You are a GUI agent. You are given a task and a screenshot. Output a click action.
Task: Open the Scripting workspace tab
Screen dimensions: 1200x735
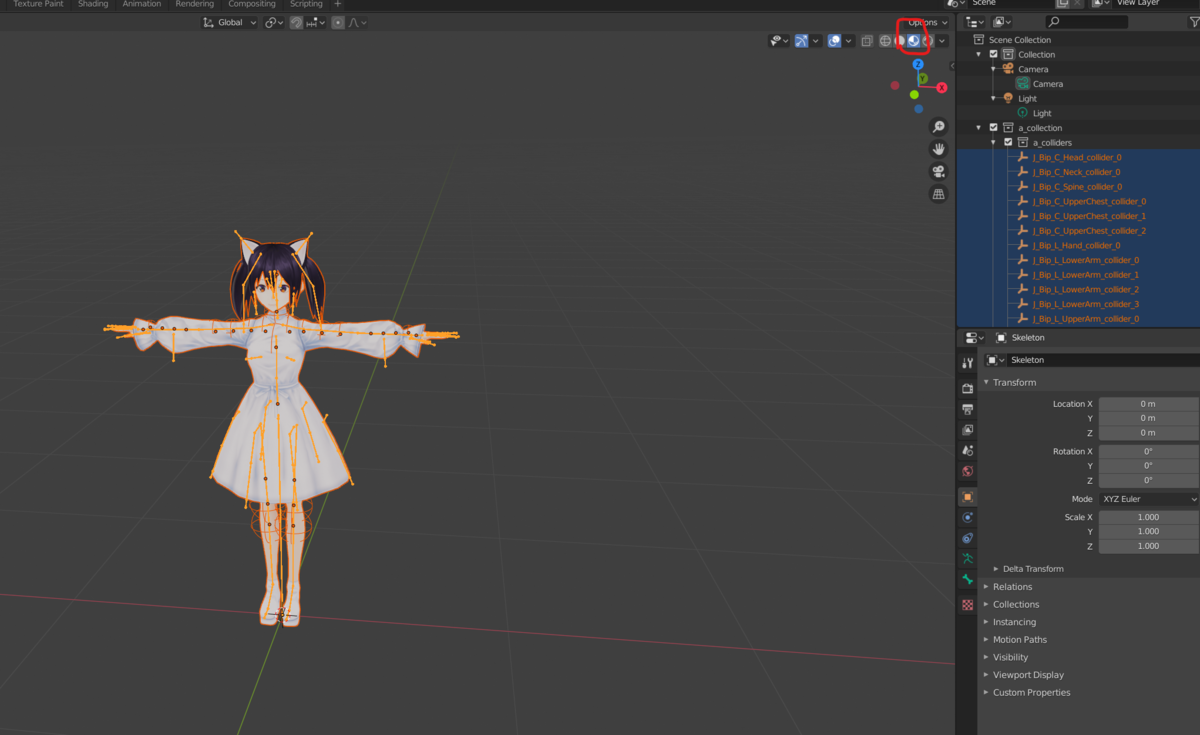pos(306,4)
